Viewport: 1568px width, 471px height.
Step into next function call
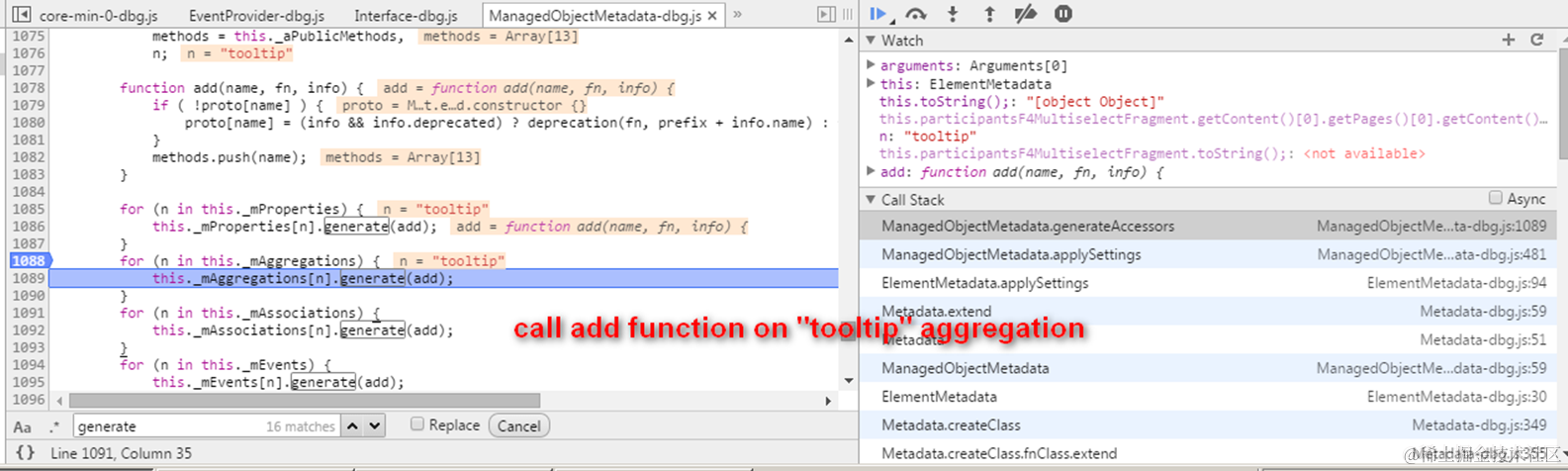[953, 14]
